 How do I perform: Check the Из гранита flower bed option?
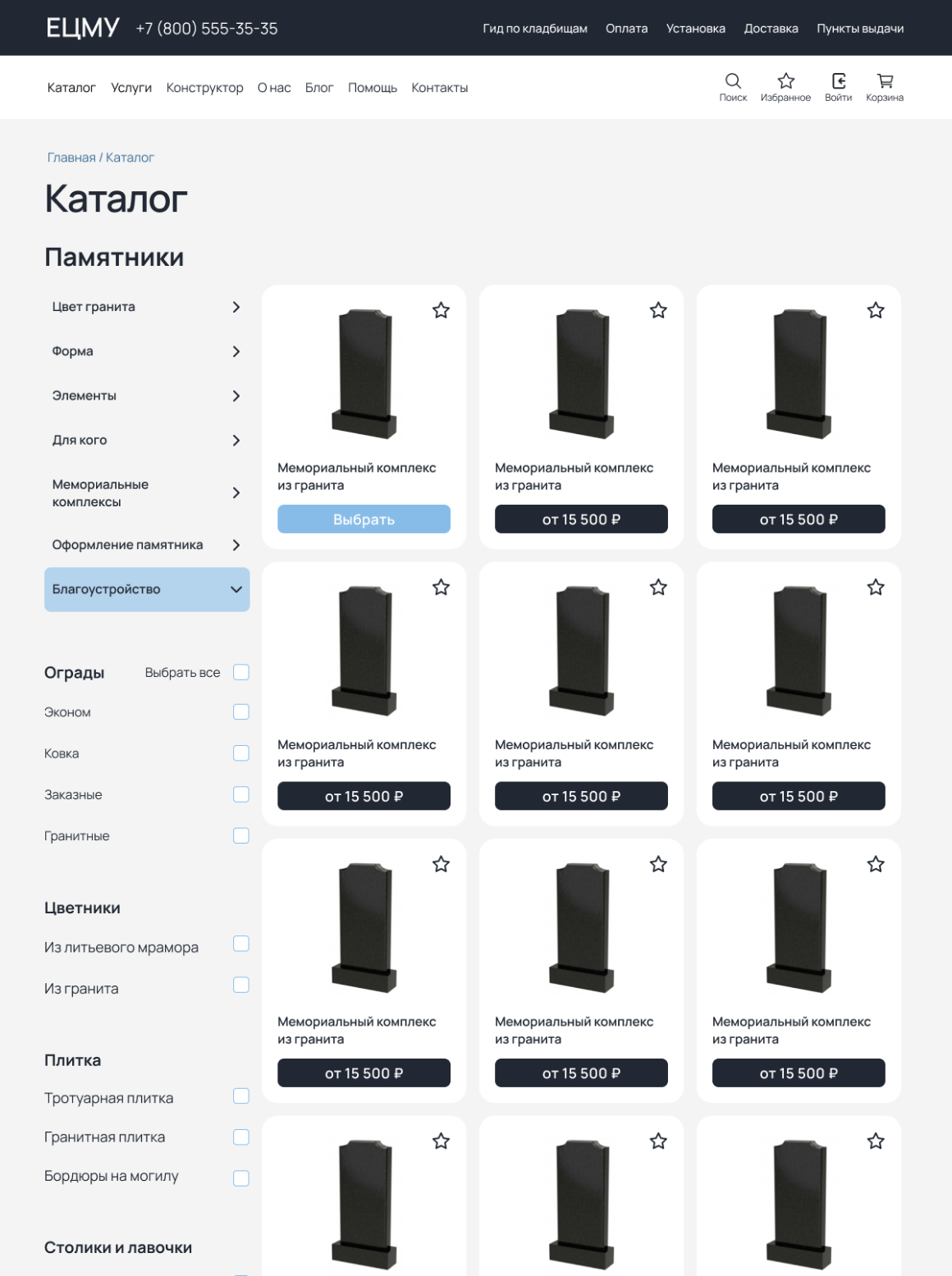click(241, 985)
